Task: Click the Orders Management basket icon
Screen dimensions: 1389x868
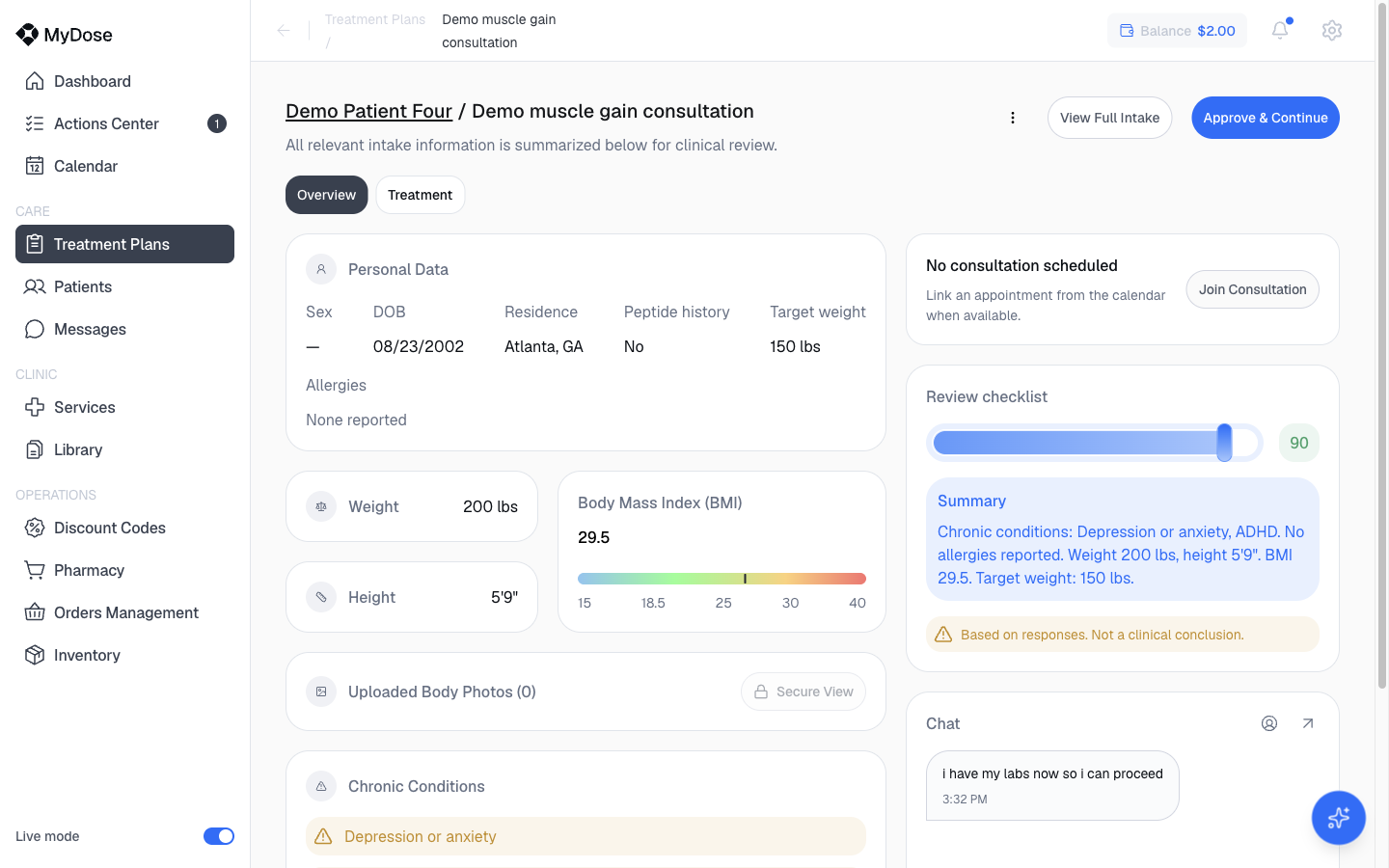Action: [x=35, y=612]
